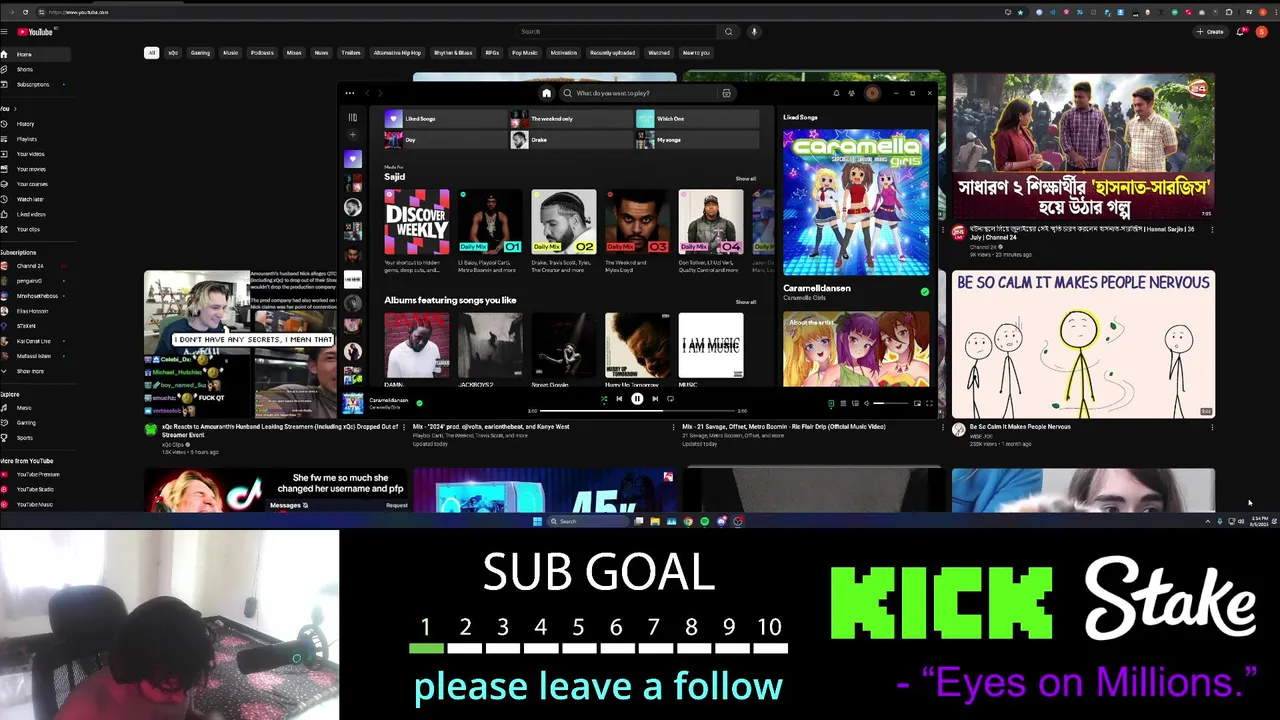1280x720 pixels.
Task: Open YouTube hamburger guide menu
Action: coord(5,32)
